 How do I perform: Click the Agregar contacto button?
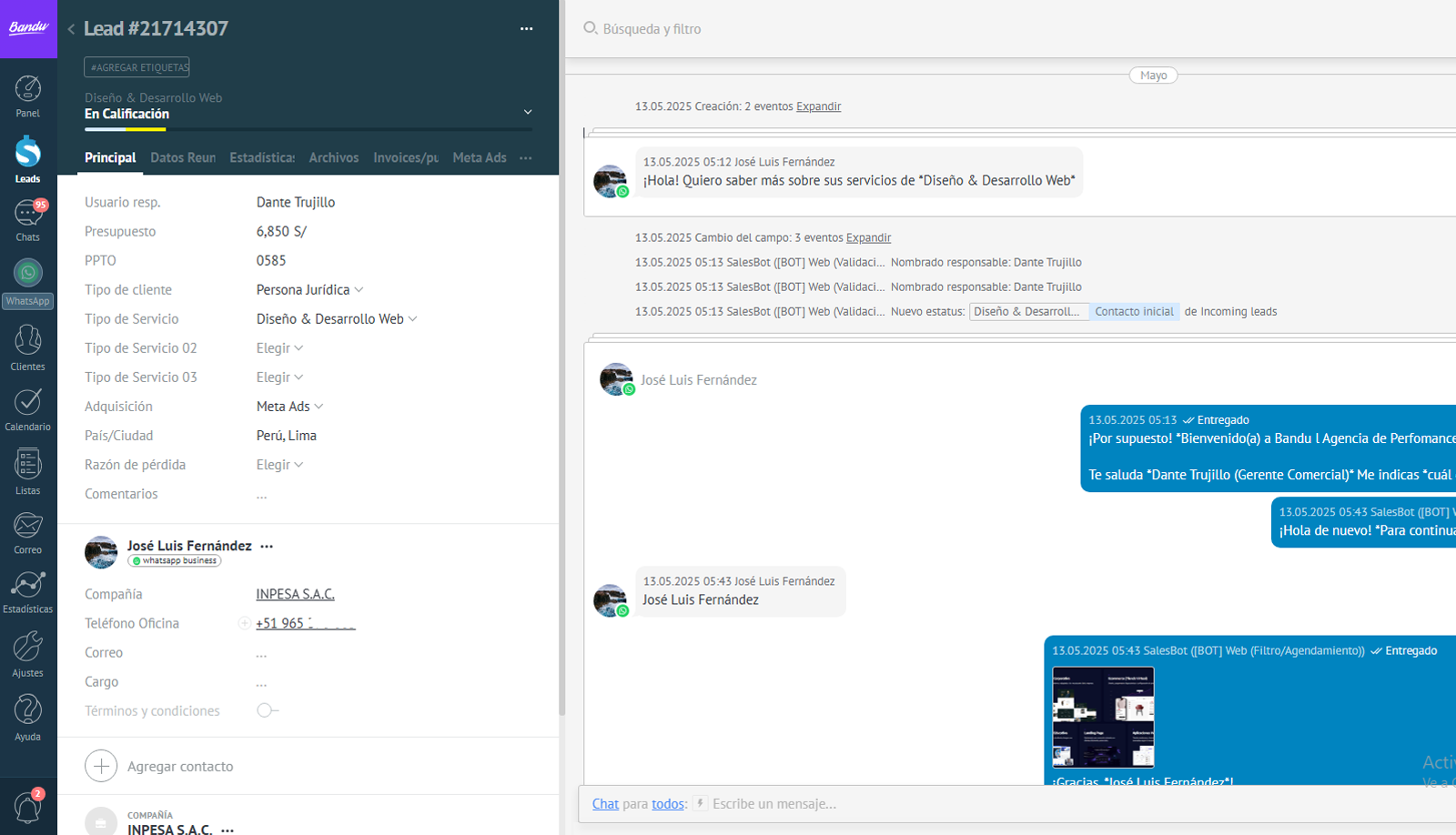pos(160,766)
